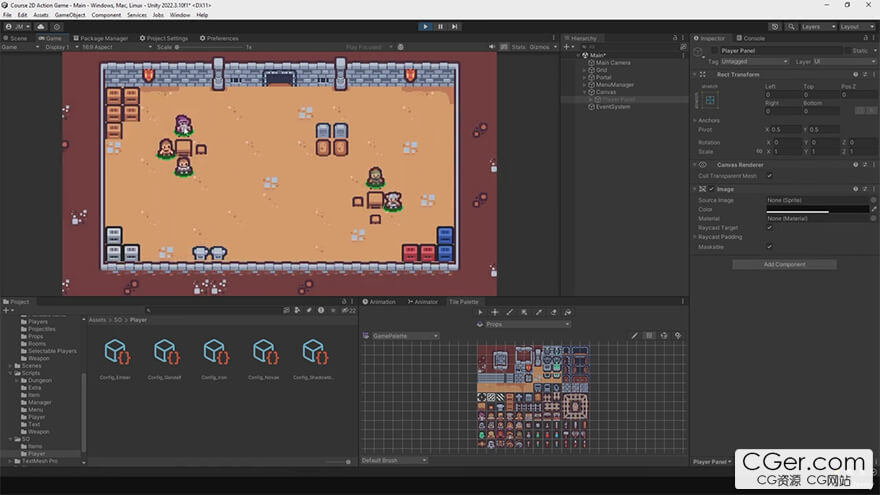
Task: Expand the Raycast Padding section
Action: pyautogui.click(x=695, y=237)
